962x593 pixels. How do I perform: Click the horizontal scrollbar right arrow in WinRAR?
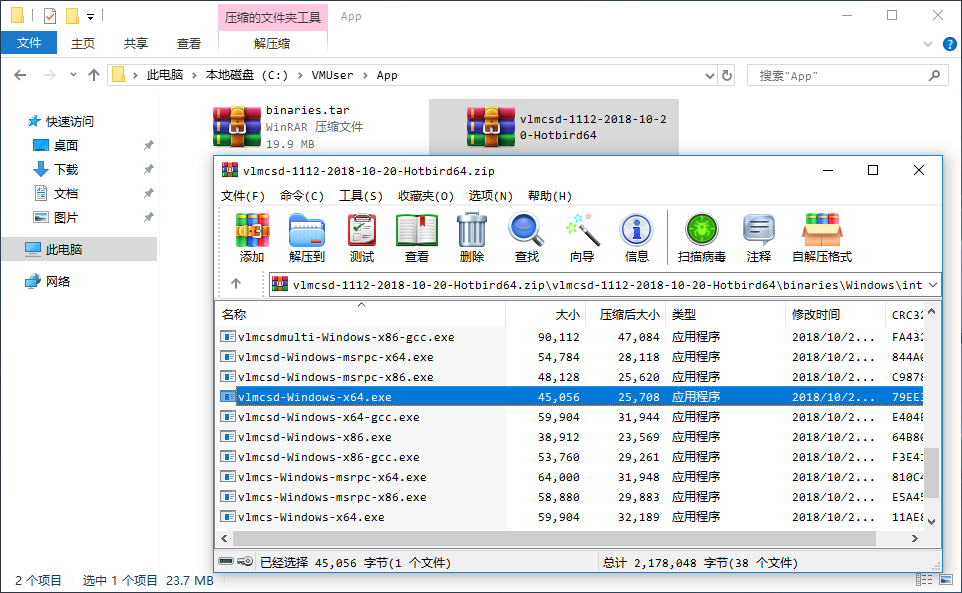click(915, 538)
